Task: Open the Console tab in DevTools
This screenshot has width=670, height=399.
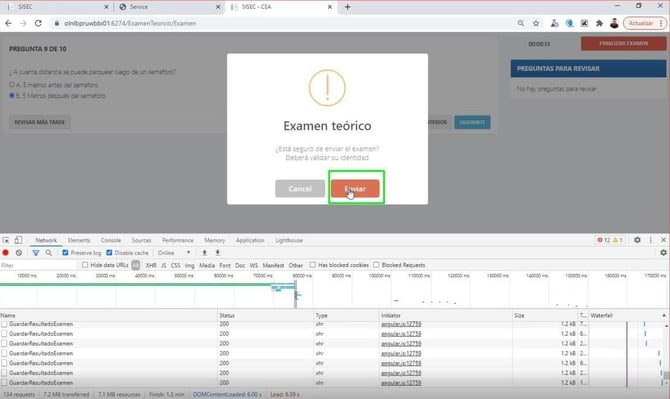Action: tap(111, 241)
